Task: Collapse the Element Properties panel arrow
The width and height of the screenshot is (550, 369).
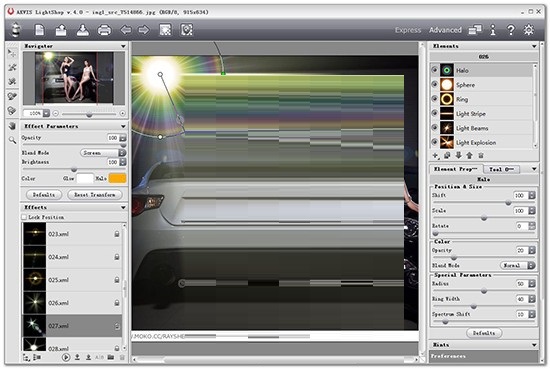Action: (x=534, y=169)
